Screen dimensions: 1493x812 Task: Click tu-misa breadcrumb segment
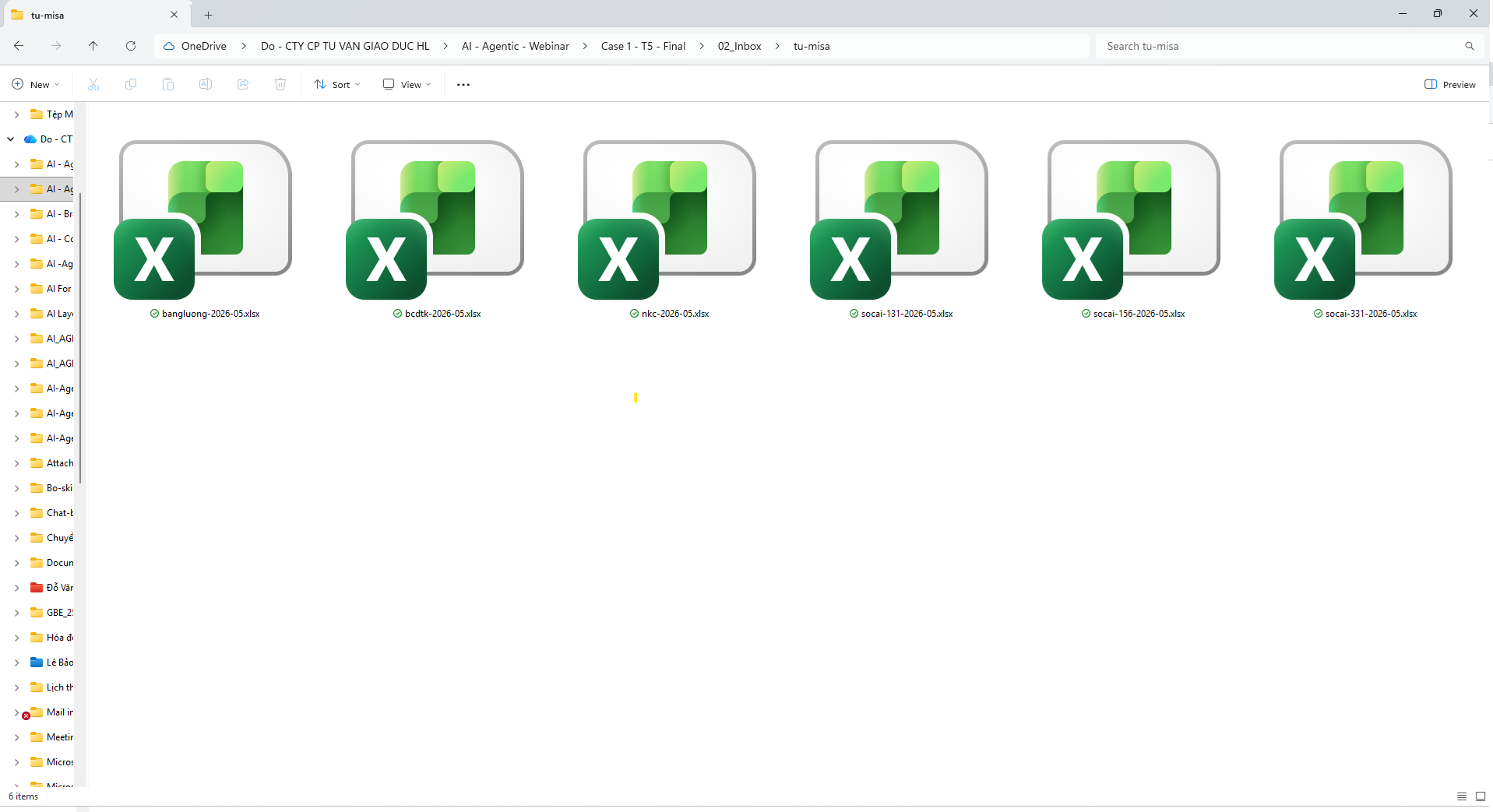coord(812,46)
